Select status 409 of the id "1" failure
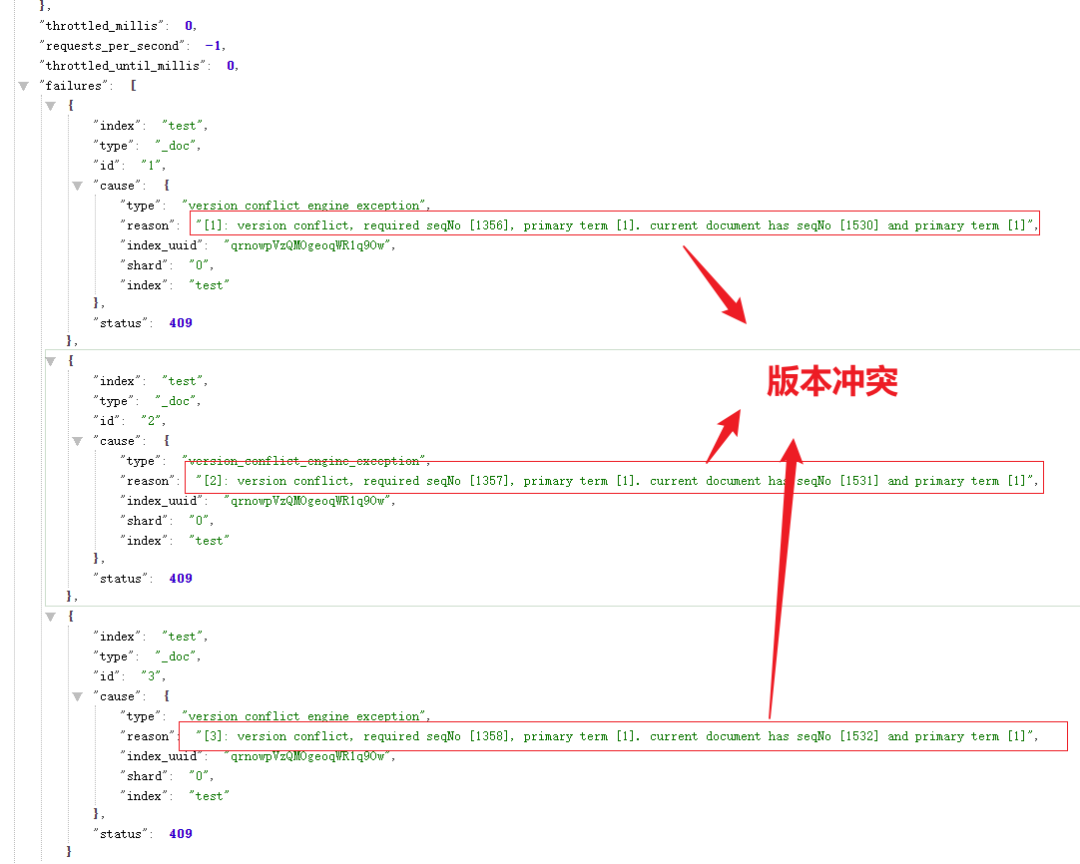The image size is (1080, 864). [x=180, y=323]
